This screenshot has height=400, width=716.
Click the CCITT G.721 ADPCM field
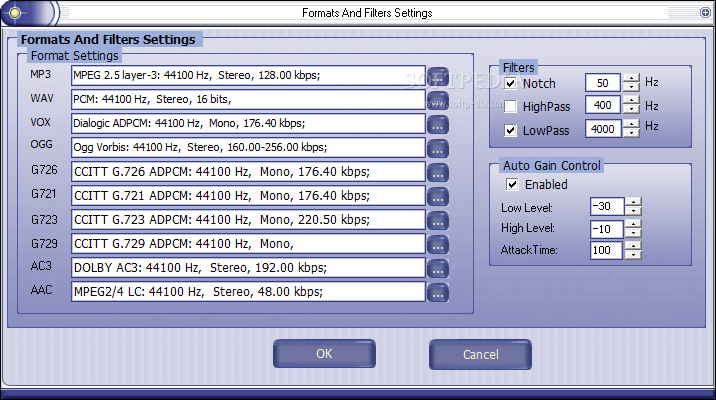coord(248,195)
